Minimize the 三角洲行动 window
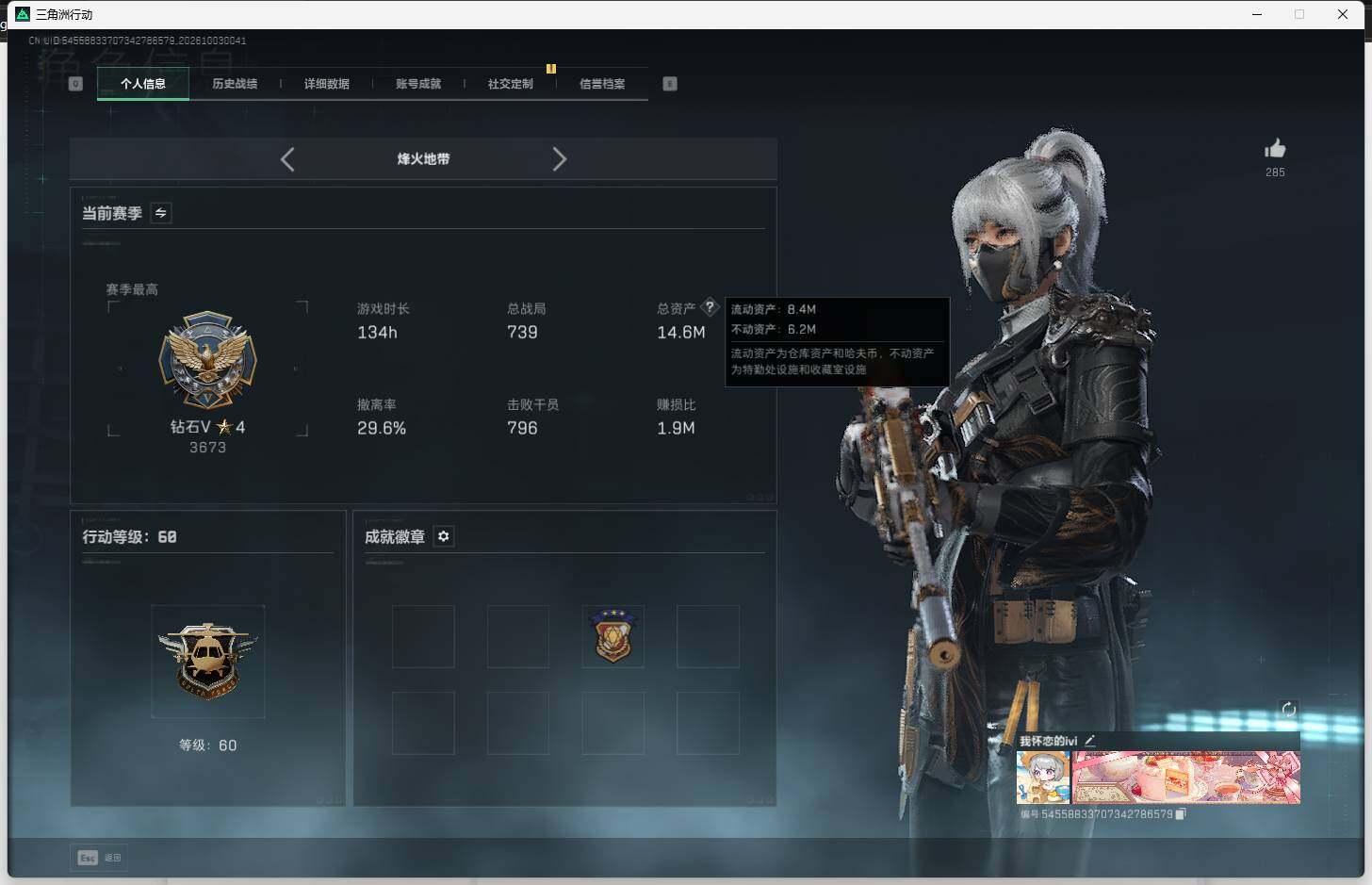Viewport: 1372px width, 885px height. tap(1257, 14)
